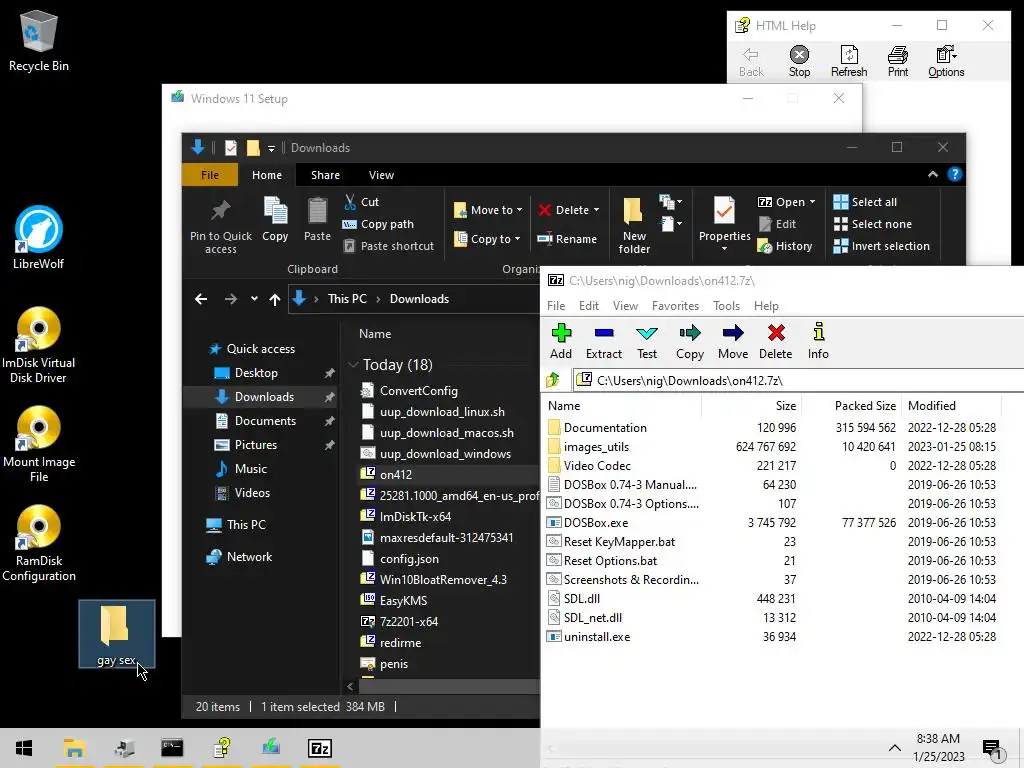Click Copy path in Explorer ribbon
Viewport: 1024px width, 768px height.
coord(378,224)
